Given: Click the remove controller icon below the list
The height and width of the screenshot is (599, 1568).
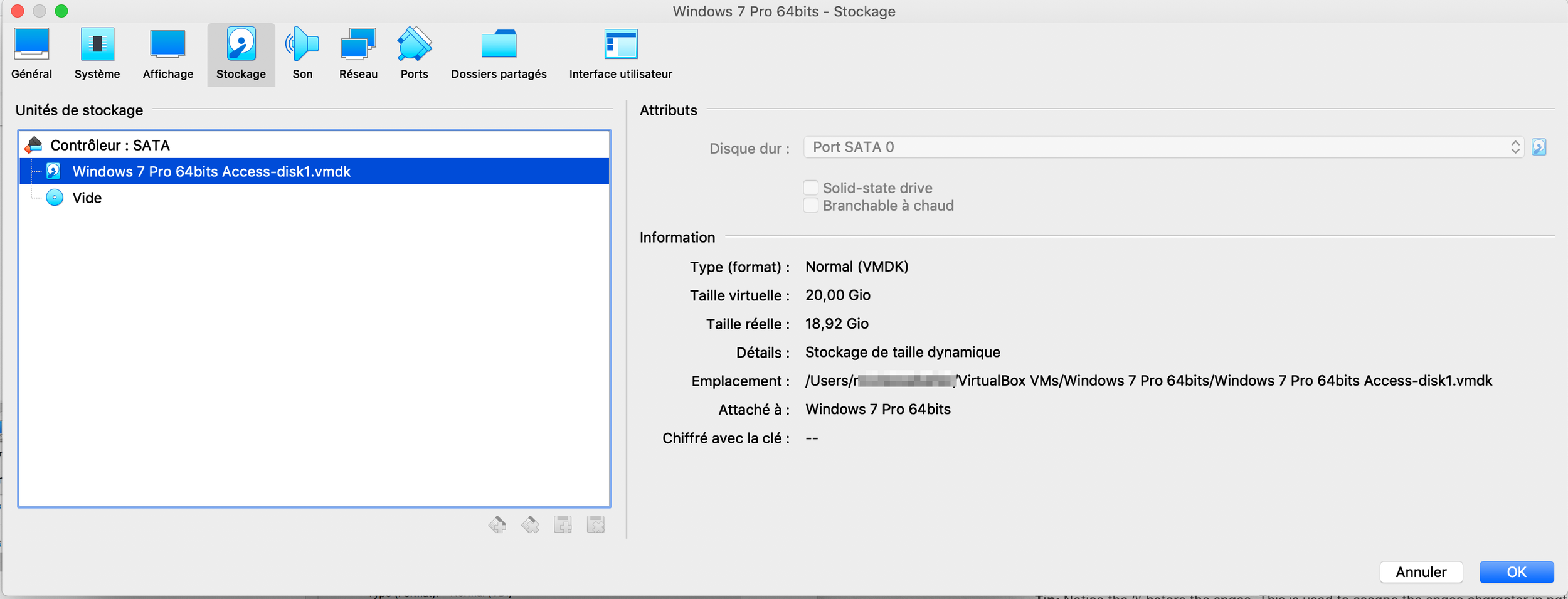Looking at the screenshot, I should (x=530, y=524).
